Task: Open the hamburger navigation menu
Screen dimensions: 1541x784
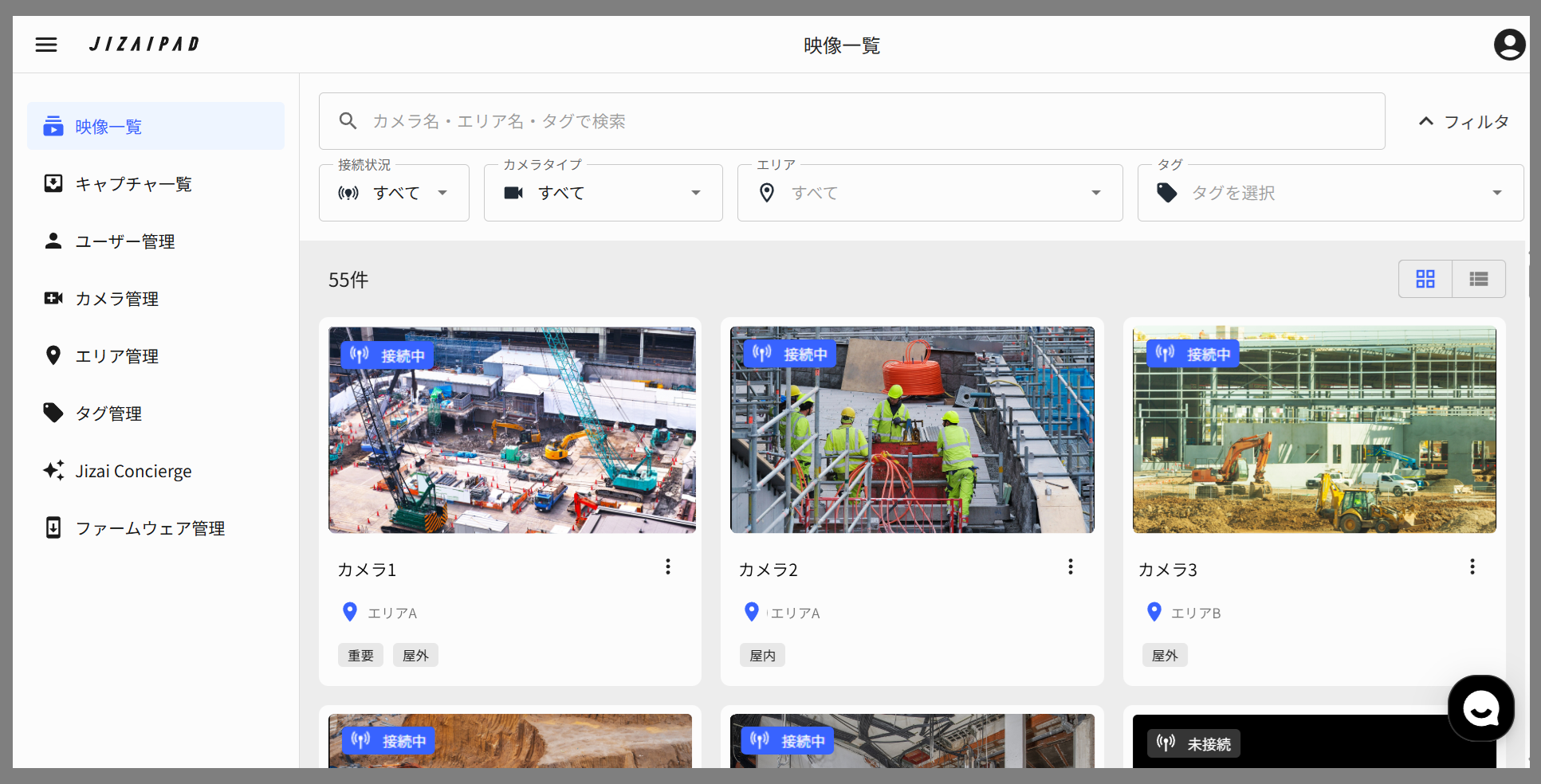Action: 46,45
